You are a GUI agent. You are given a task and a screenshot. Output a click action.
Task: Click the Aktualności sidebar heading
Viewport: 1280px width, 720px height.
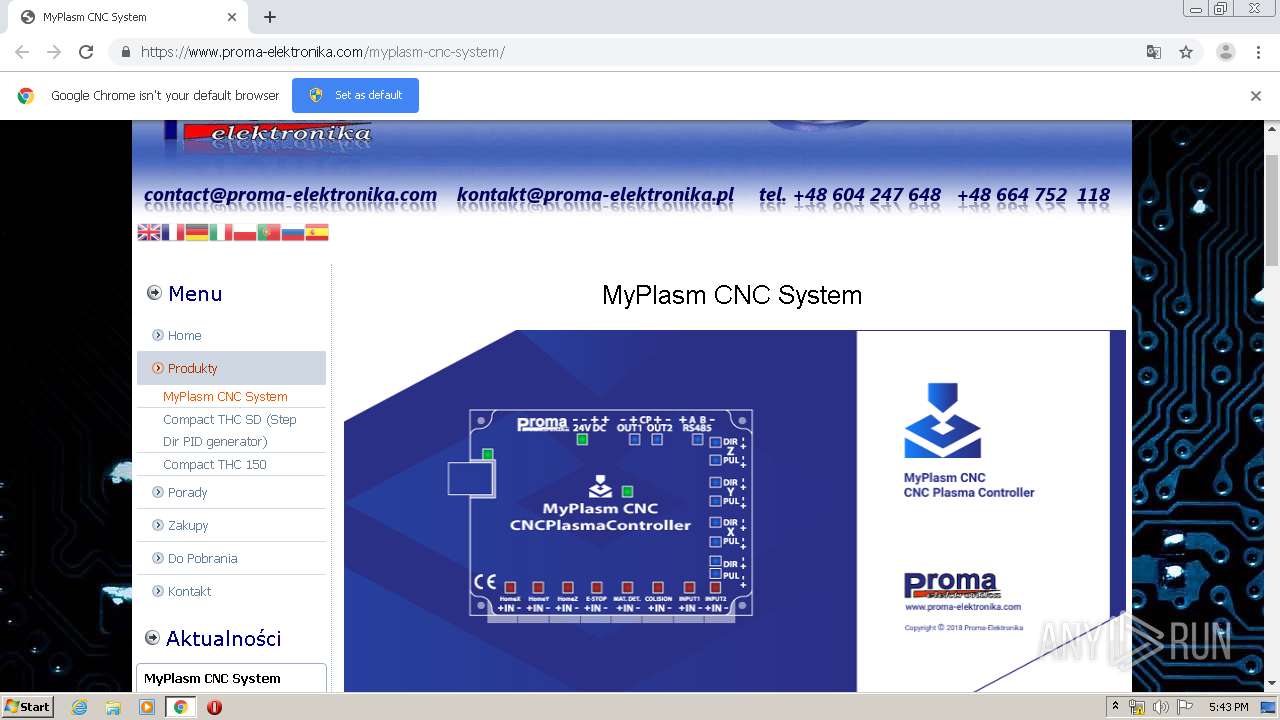[x=223, y=638]
